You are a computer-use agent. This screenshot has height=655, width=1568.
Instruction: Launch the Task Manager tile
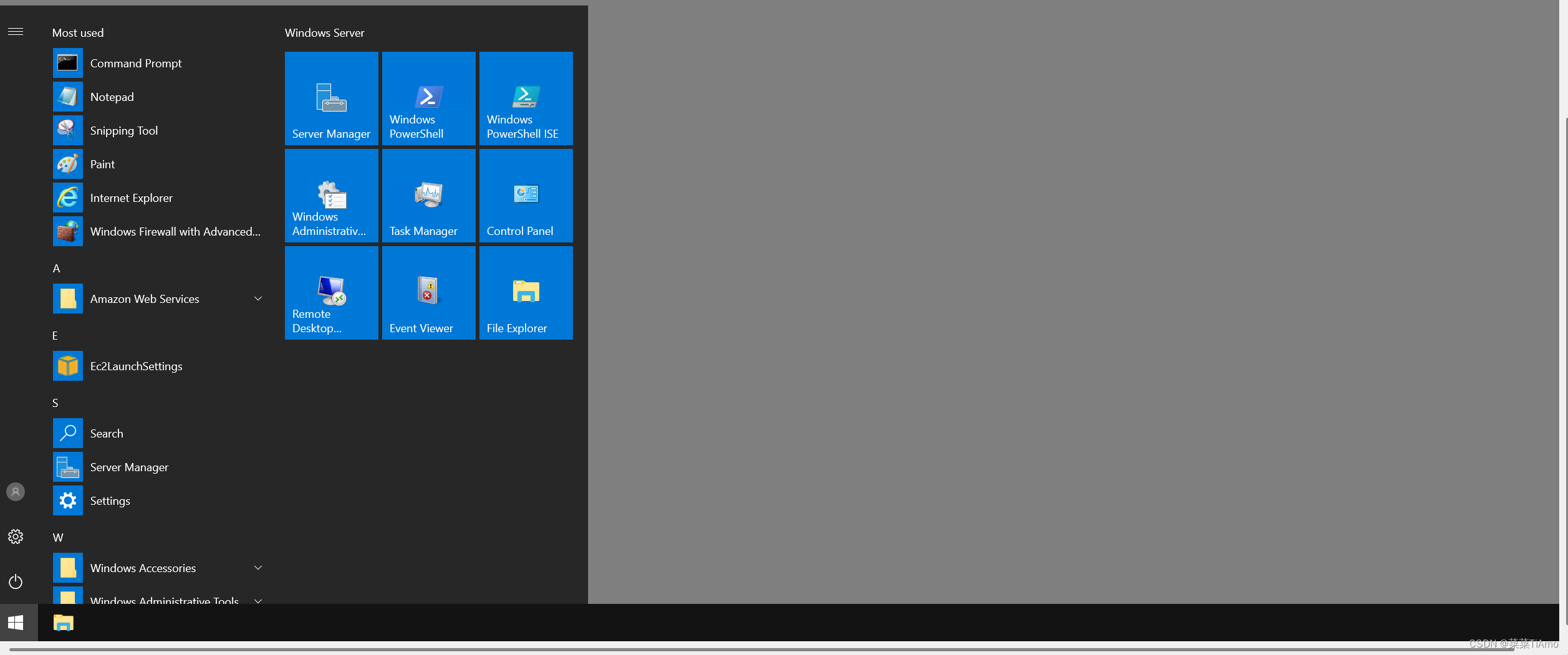pos(429,196)
